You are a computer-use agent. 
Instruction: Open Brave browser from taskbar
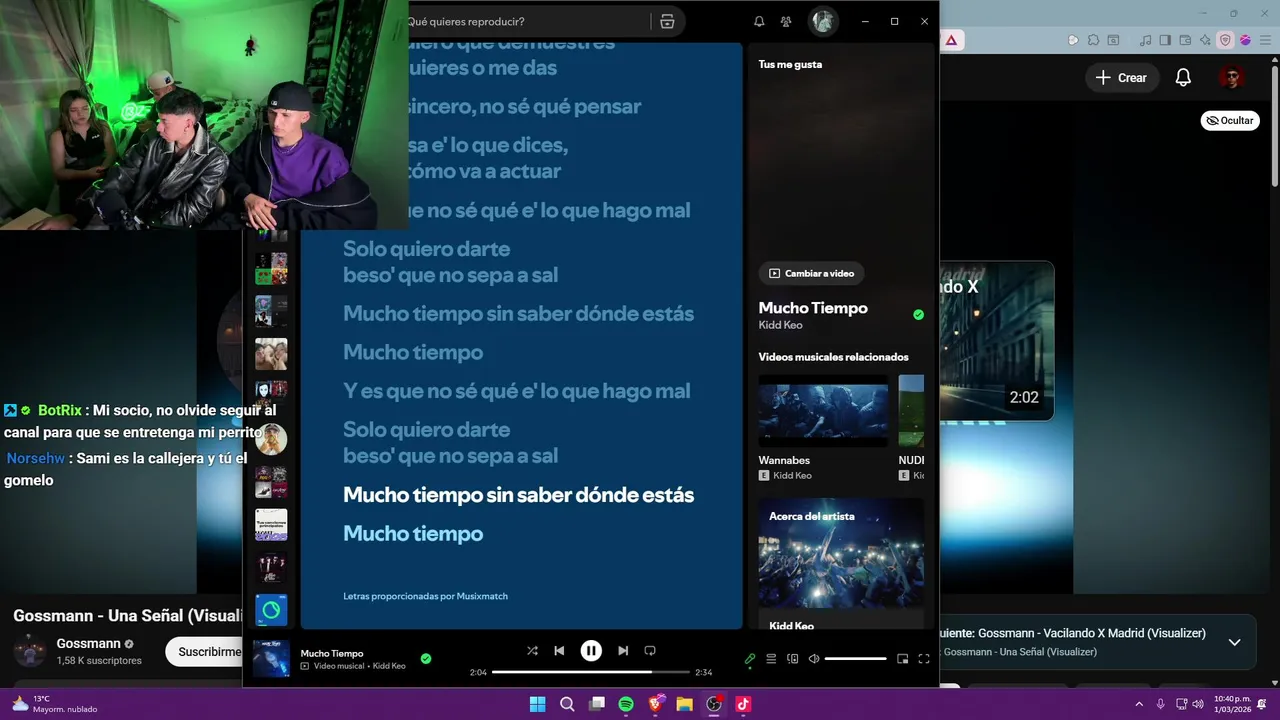[656, 704]
